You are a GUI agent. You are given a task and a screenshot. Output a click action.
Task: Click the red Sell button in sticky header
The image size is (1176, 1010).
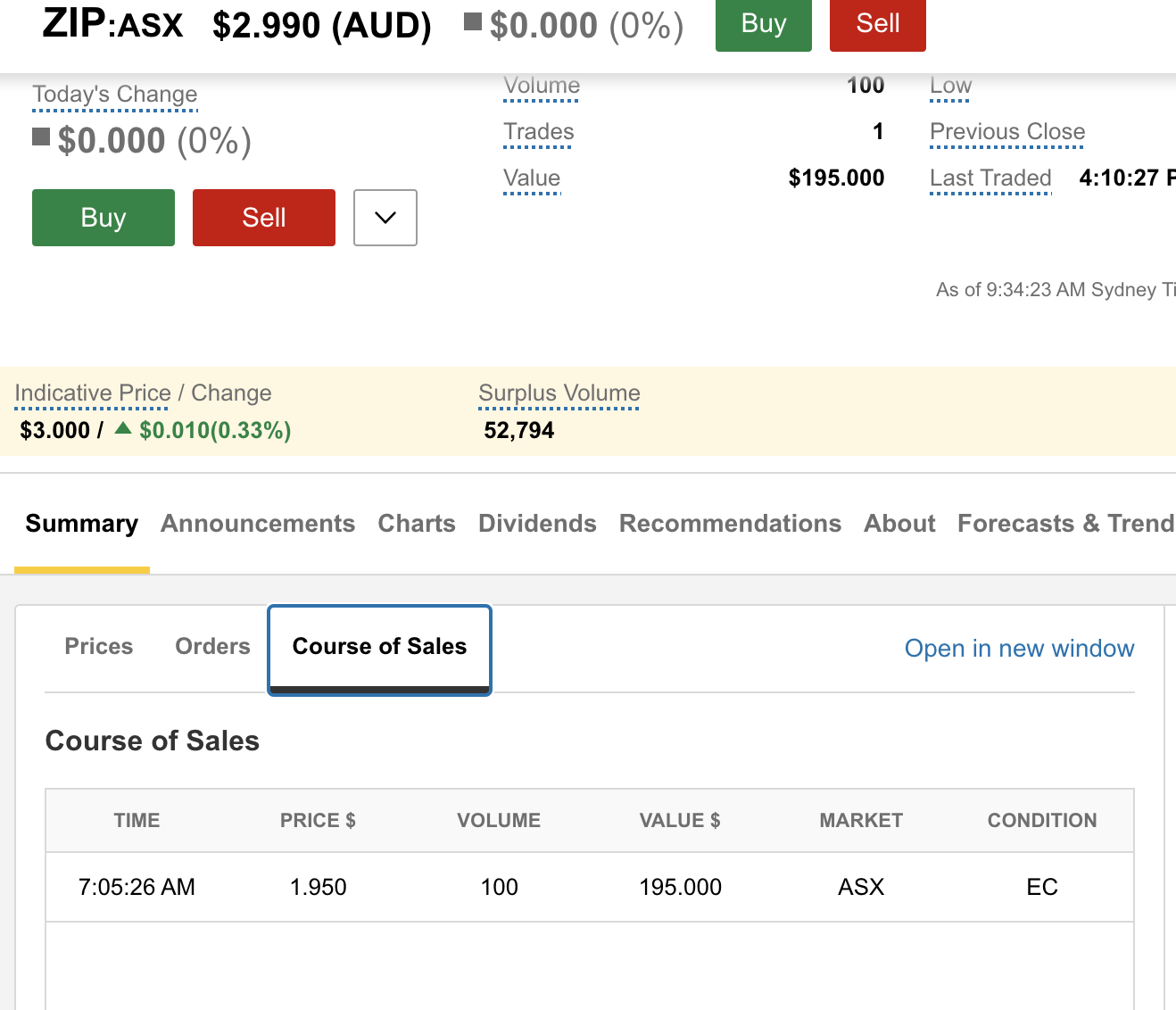[x=877, y=24]
